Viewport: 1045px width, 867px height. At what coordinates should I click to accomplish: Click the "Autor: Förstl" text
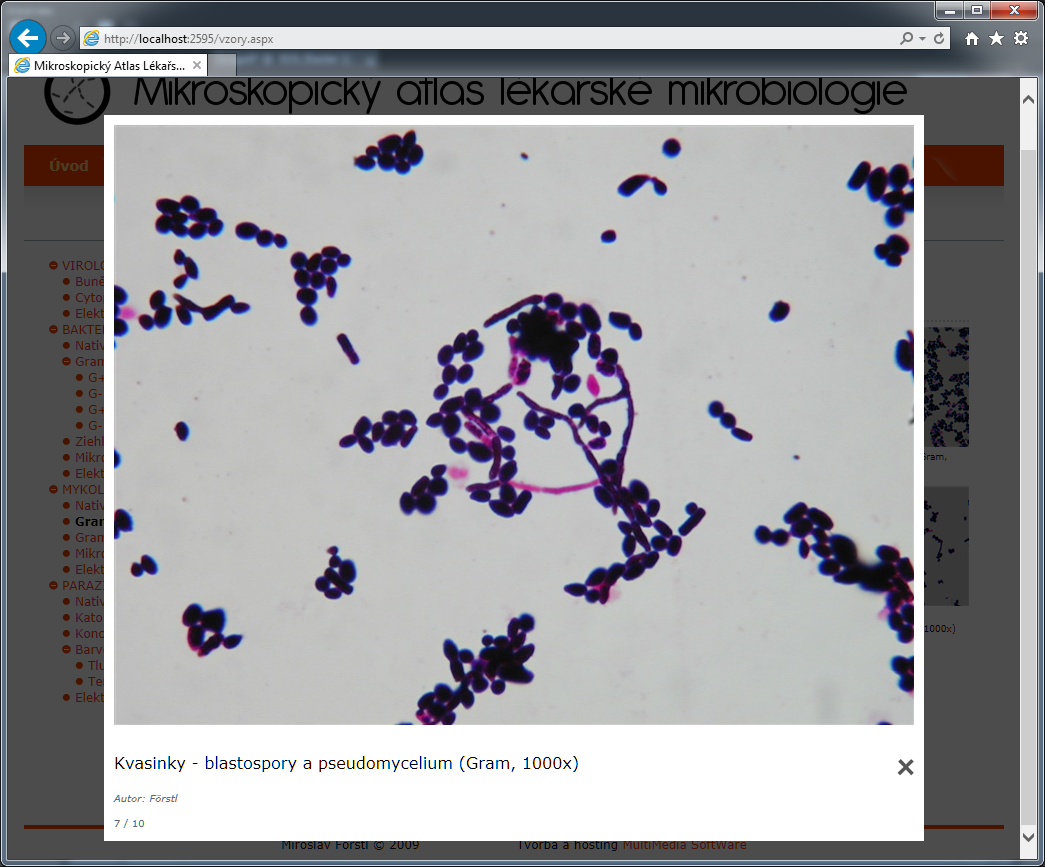[x=146, y=798]
